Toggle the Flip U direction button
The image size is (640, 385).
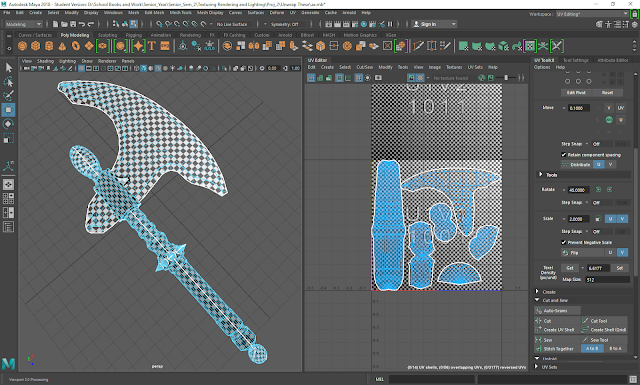tap(610, 253)
